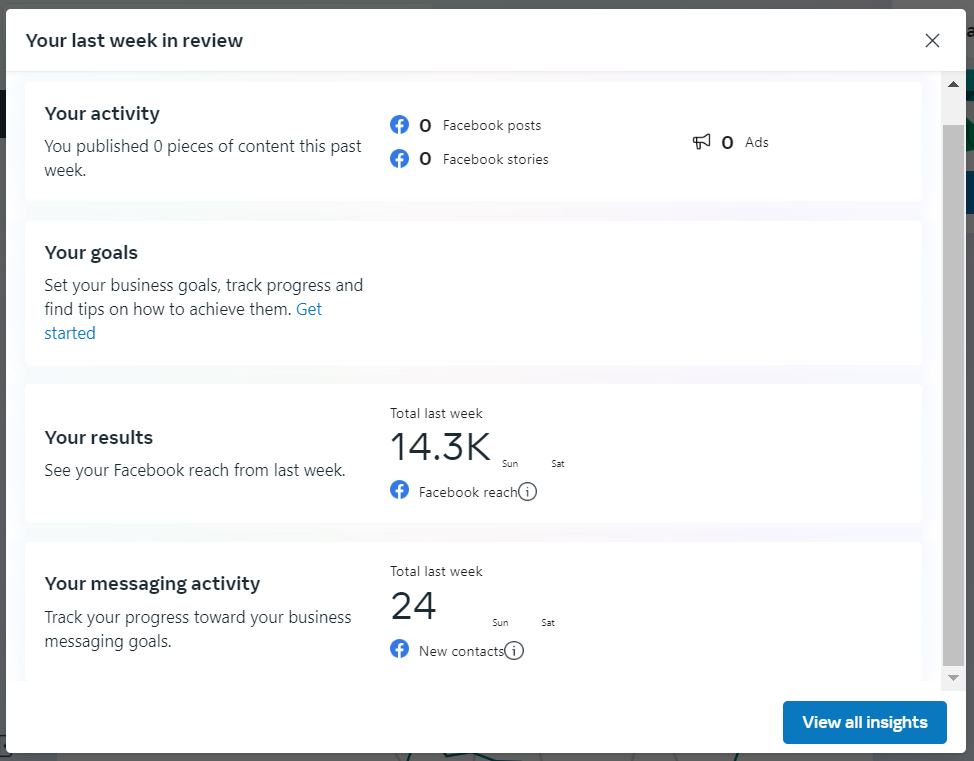The image size is (974, 761).
Task: Open the New contacts info tooltip icon
Action: click(x=514, y=650)
